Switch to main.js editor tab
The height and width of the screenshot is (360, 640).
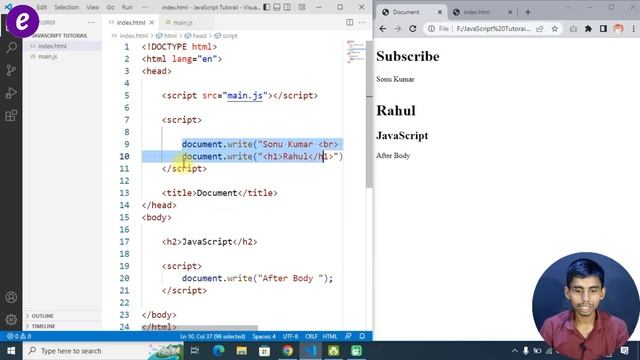point(182,22)
